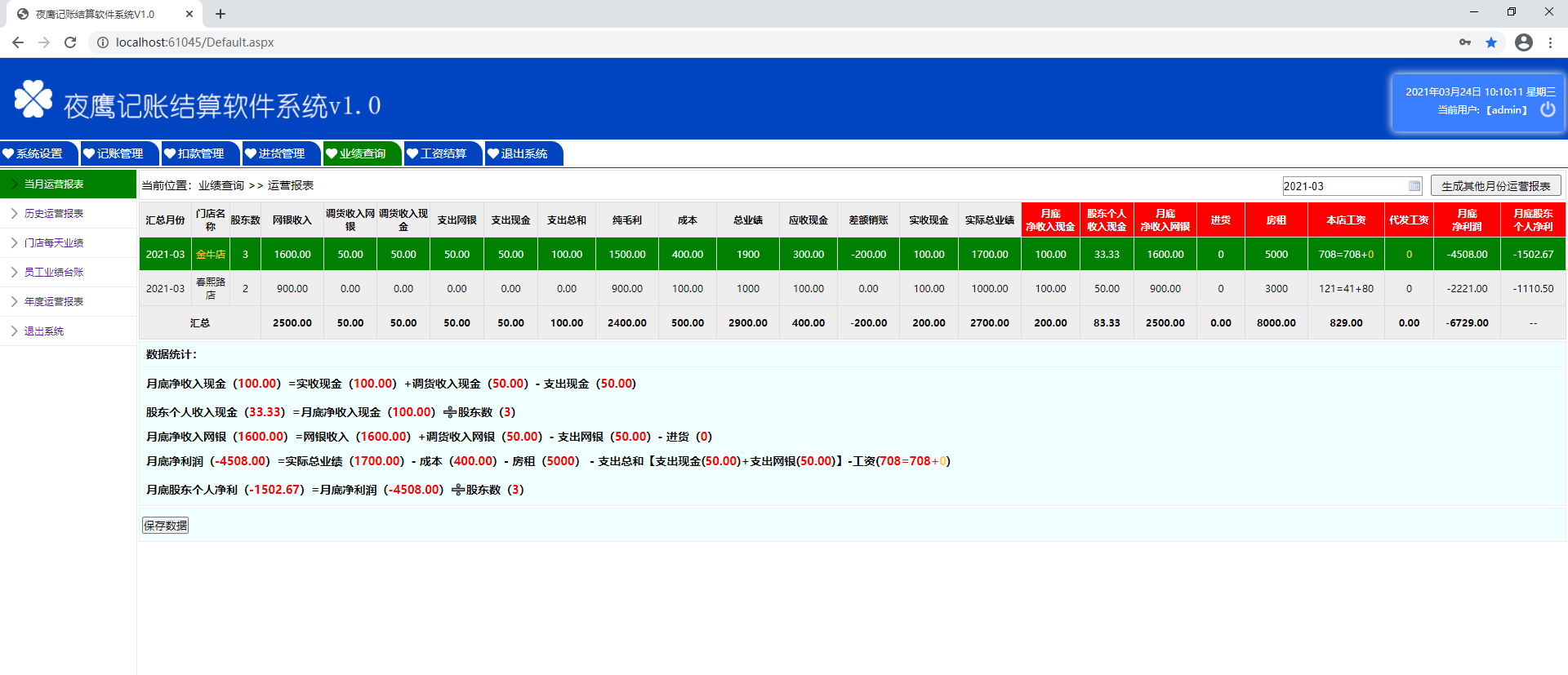This screenshot has height=675, width=1568.
Task: Click -6729.00 total net profit cell
Action: 1467,323
